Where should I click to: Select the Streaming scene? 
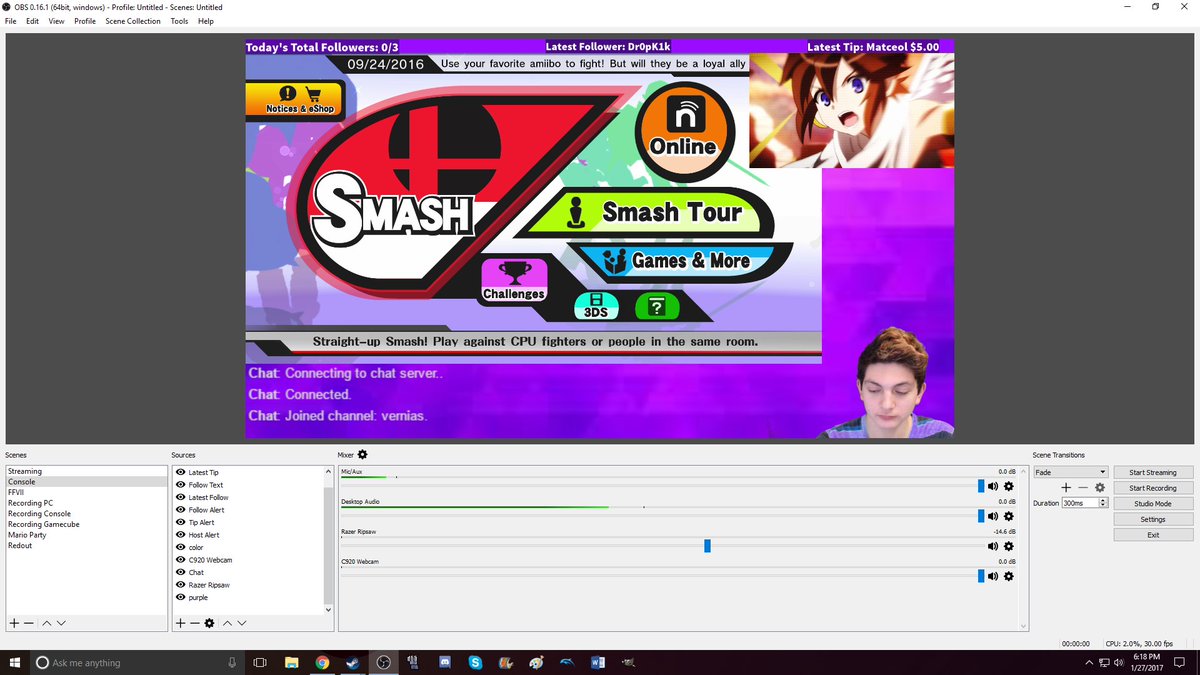point(86,471)
